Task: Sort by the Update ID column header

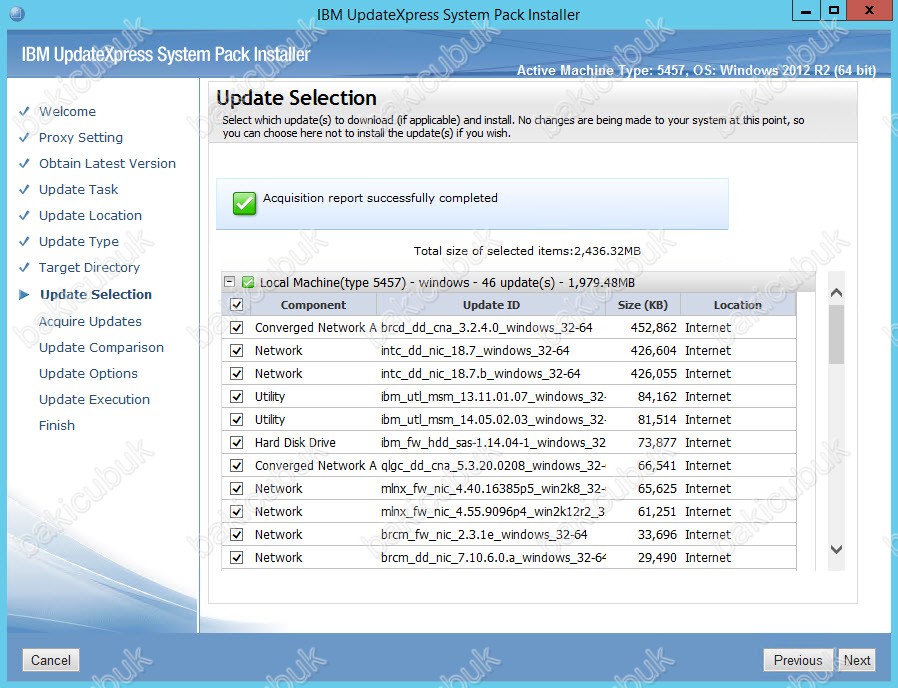Action: (x=491, y=305)
